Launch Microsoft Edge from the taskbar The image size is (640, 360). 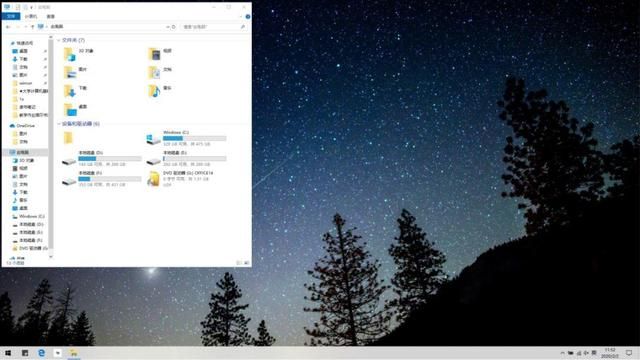point(42,353)
